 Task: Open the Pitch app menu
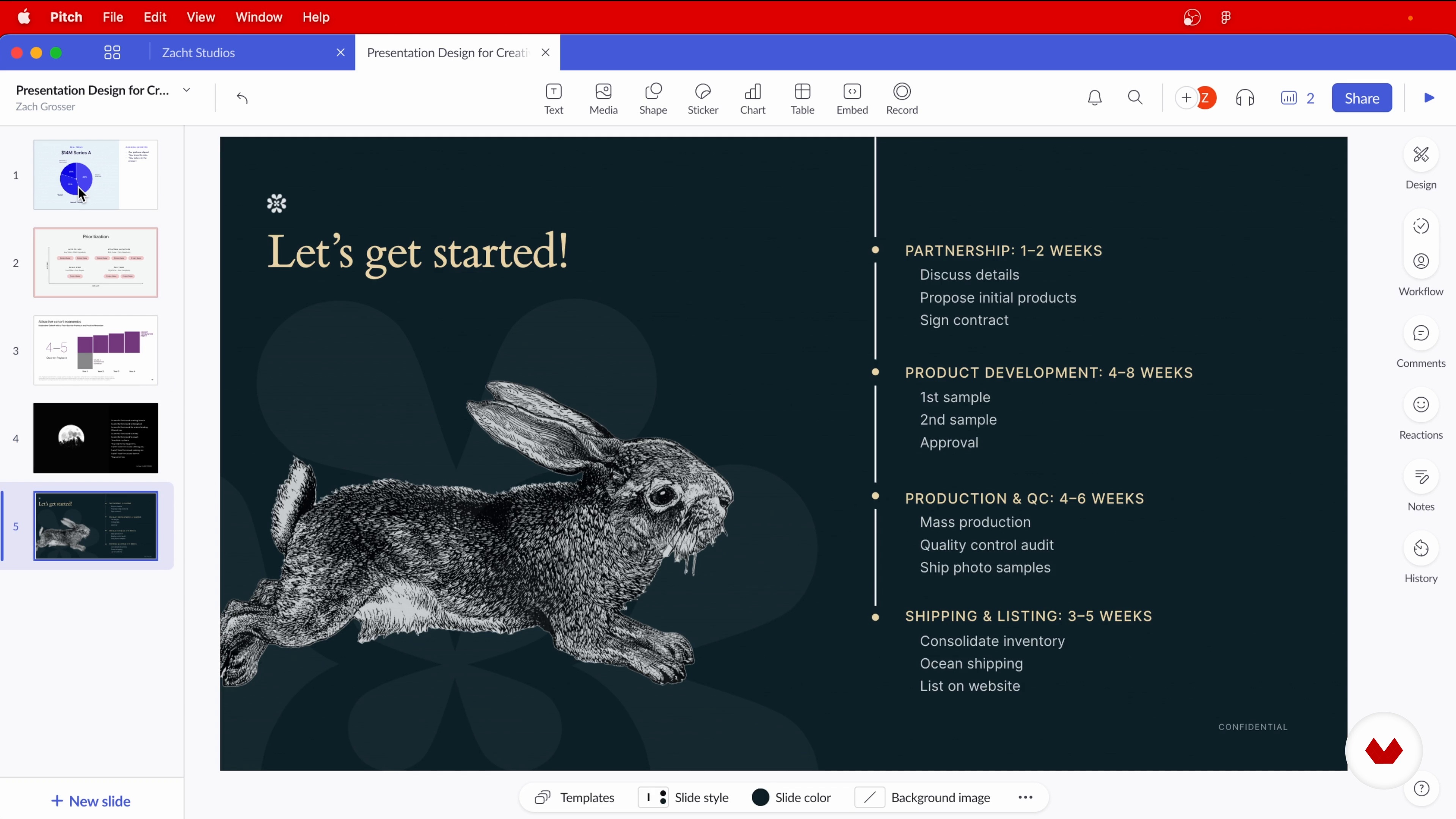coord(66,17)
